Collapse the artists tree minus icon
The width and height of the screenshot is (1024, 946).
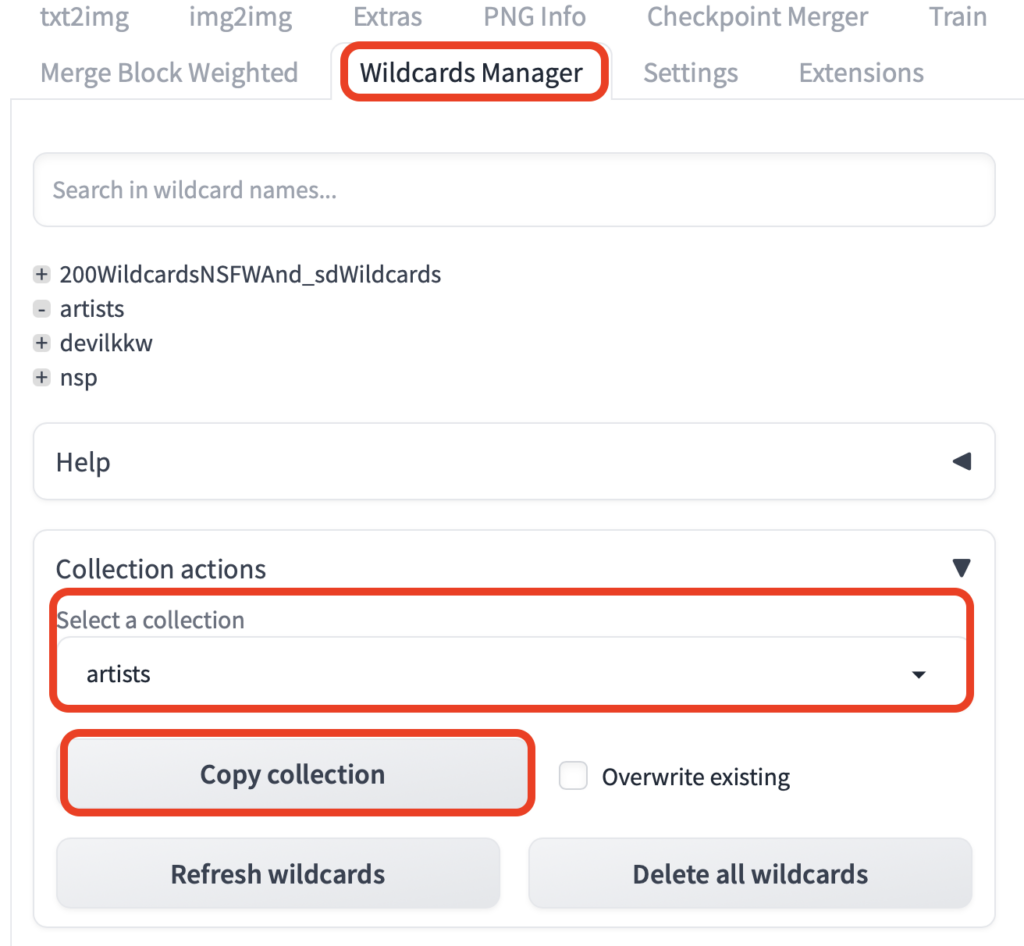tap(42, 309)
